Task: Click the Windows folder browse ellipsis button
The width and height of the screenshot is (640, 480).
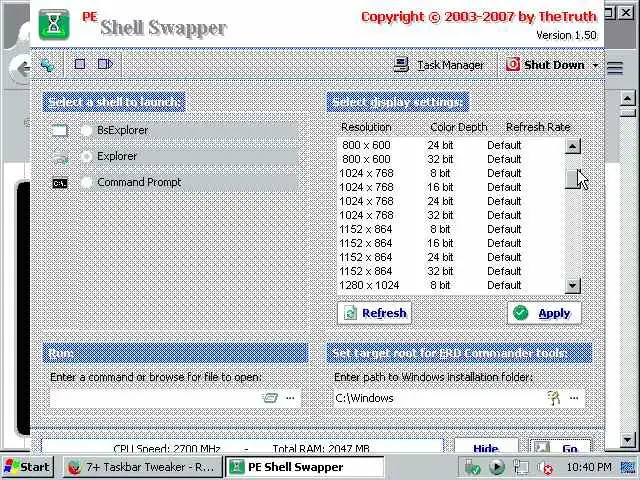Action: pos(574,398)
